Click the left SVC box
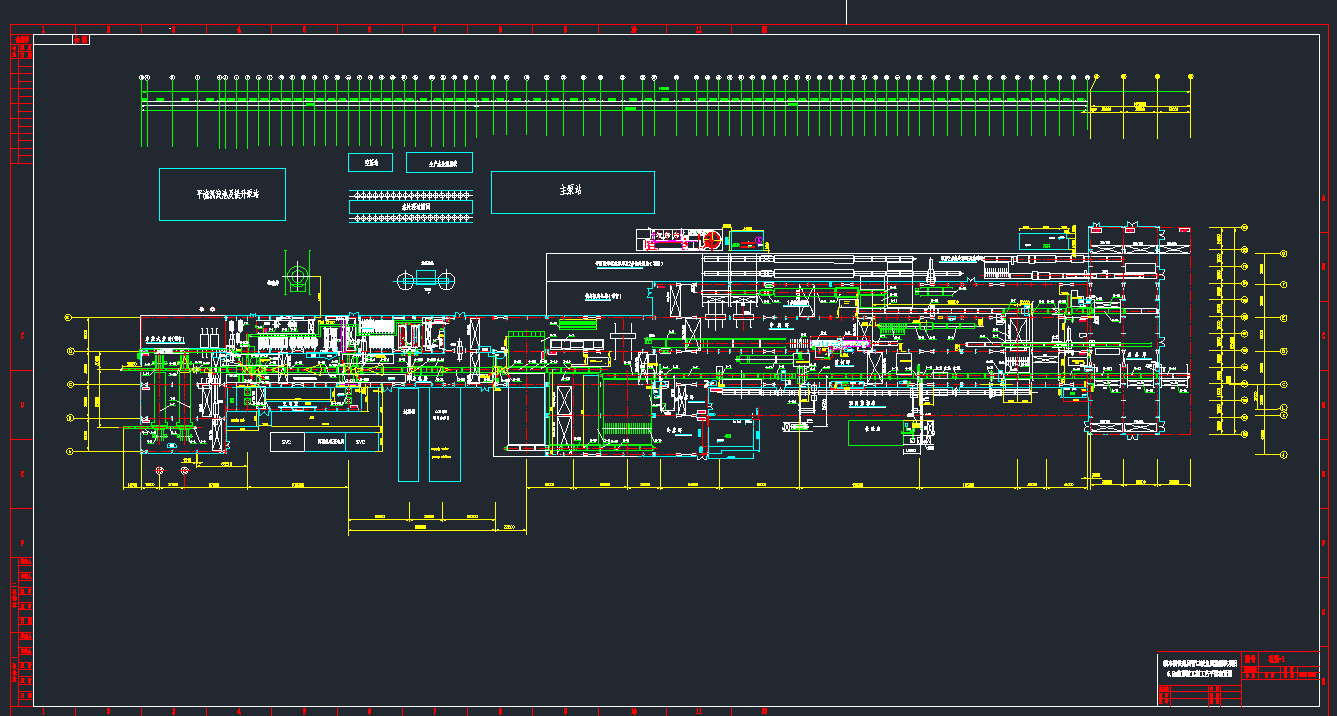The image size is (1337, 716). (287, 441)
